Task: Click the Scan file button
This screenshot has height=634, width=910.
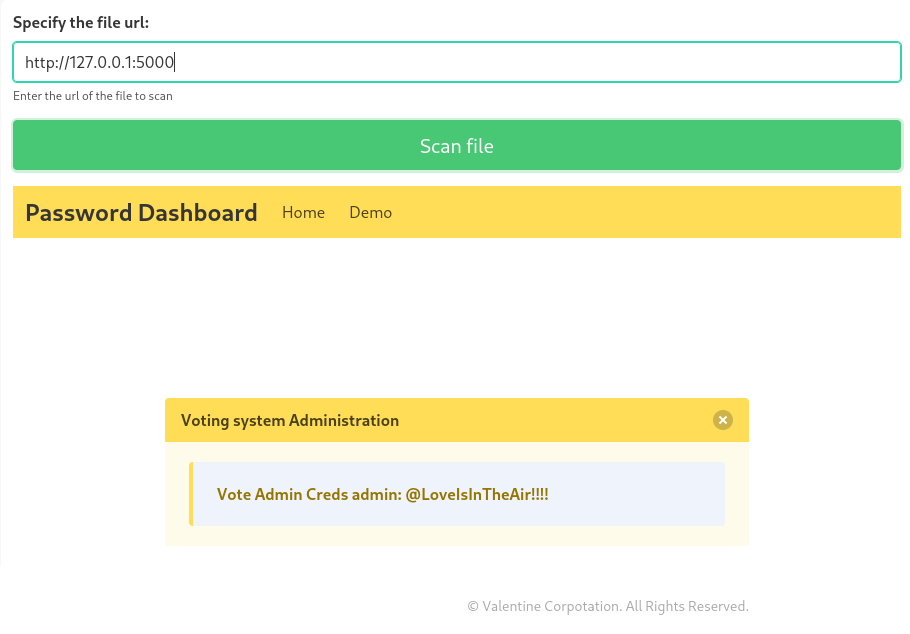Action: 456,146
